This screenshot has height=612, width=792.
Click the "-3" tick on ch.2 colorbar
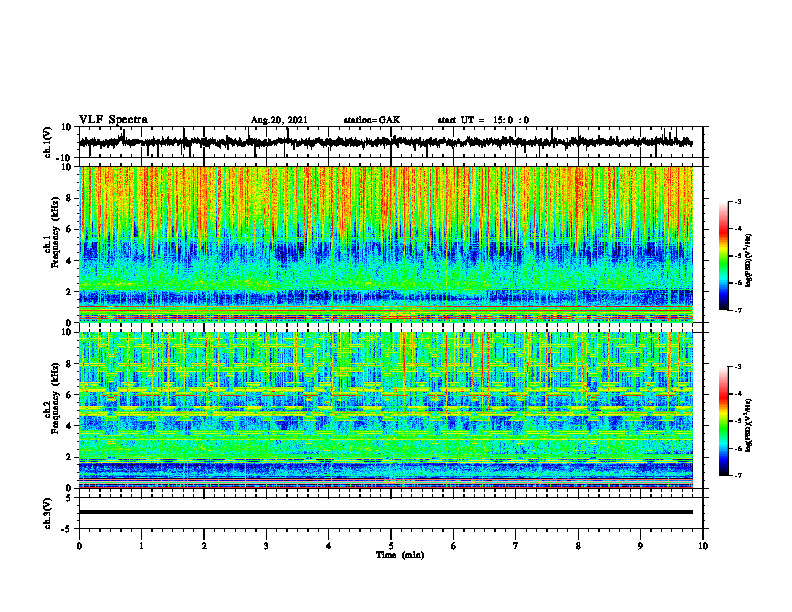[737, 367]
